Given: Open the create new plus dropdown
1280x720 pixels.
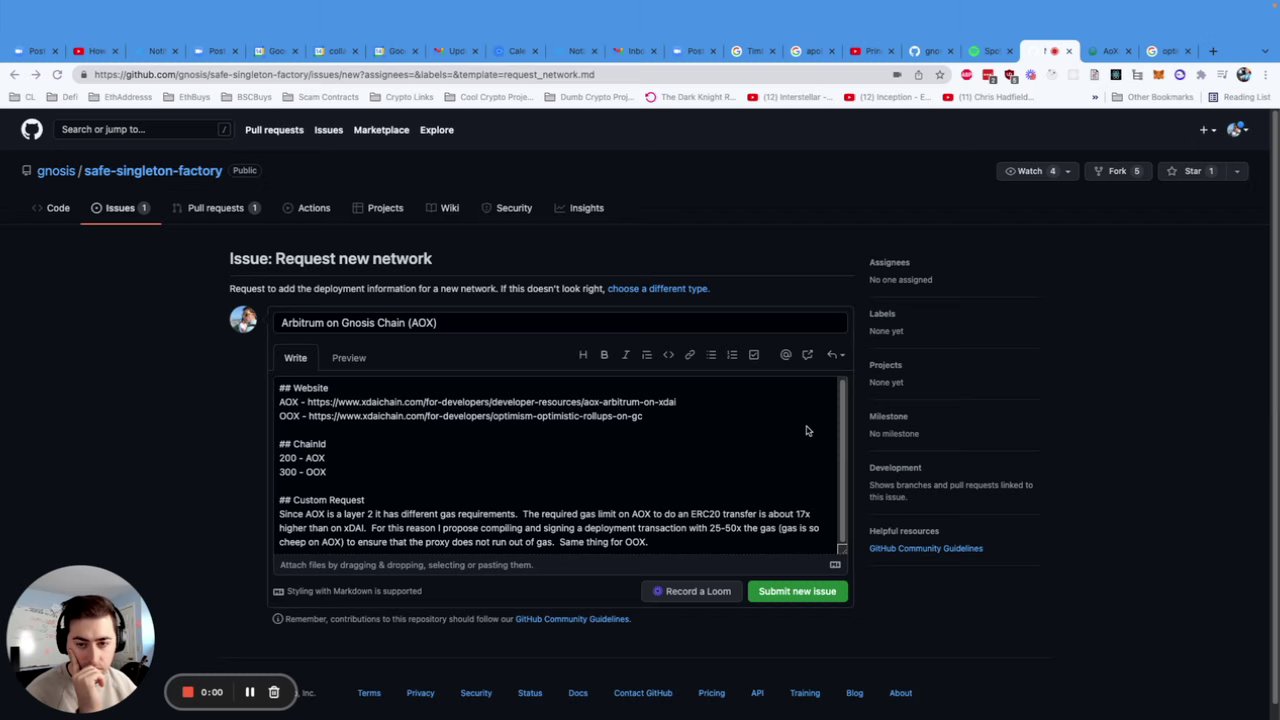Looking at the screenshot, I should pyautogui.click(x=1208, y=130).
